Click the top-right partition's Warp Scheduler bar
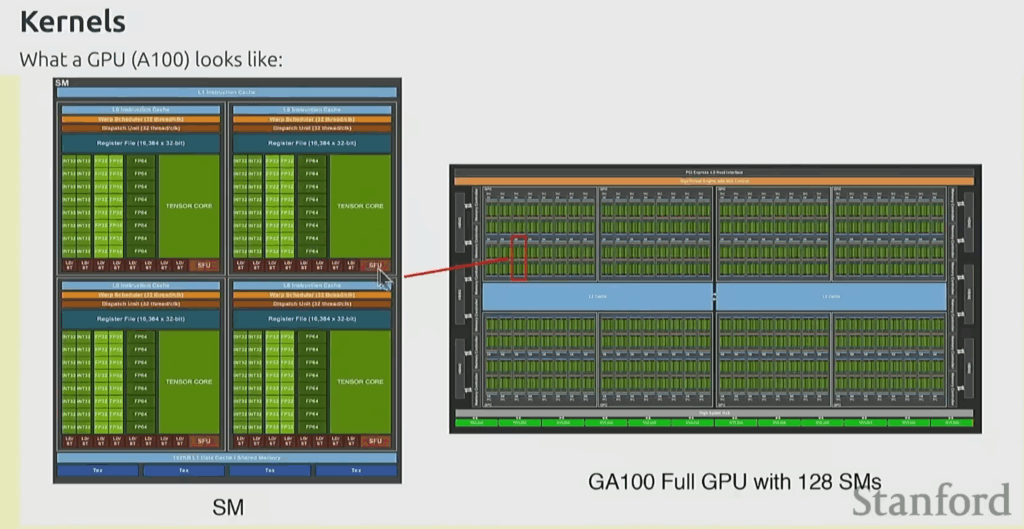 [312, 119]
